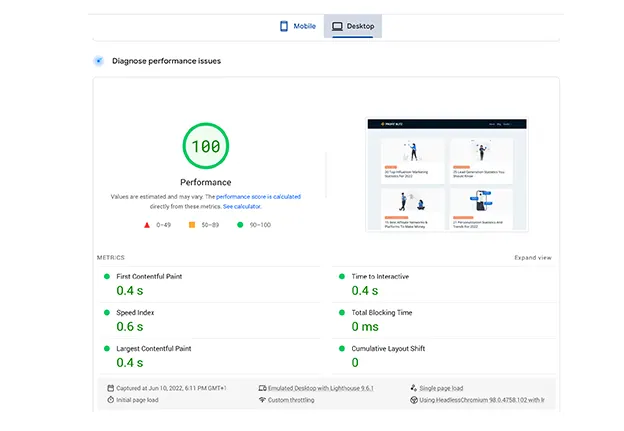
Task: Click the green circle 90–100 legend icon
Action: point(240,225)
